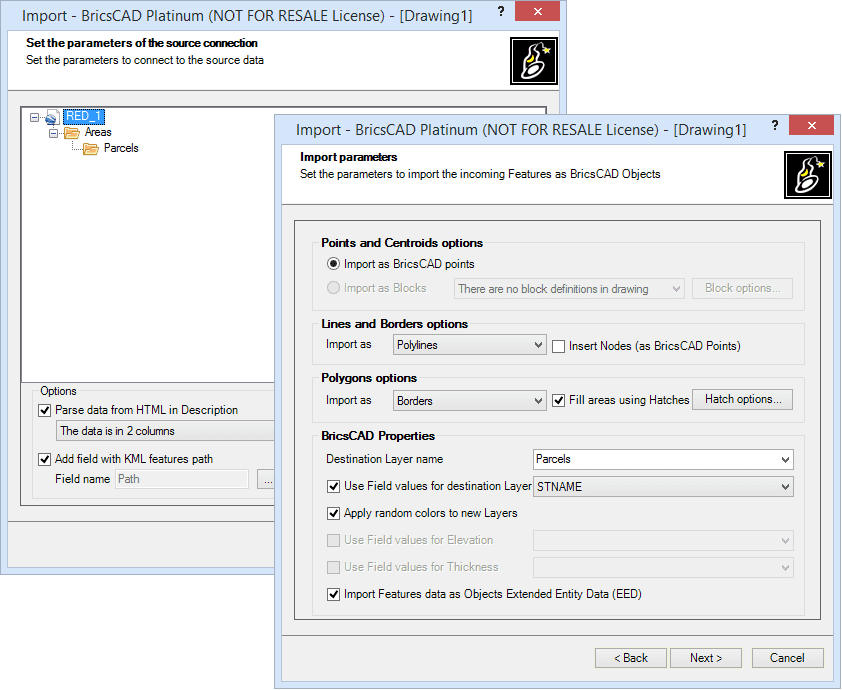Toggle Add field with KML features path
The height and width of the screenshot is (690, 842).
pos(45,460)
